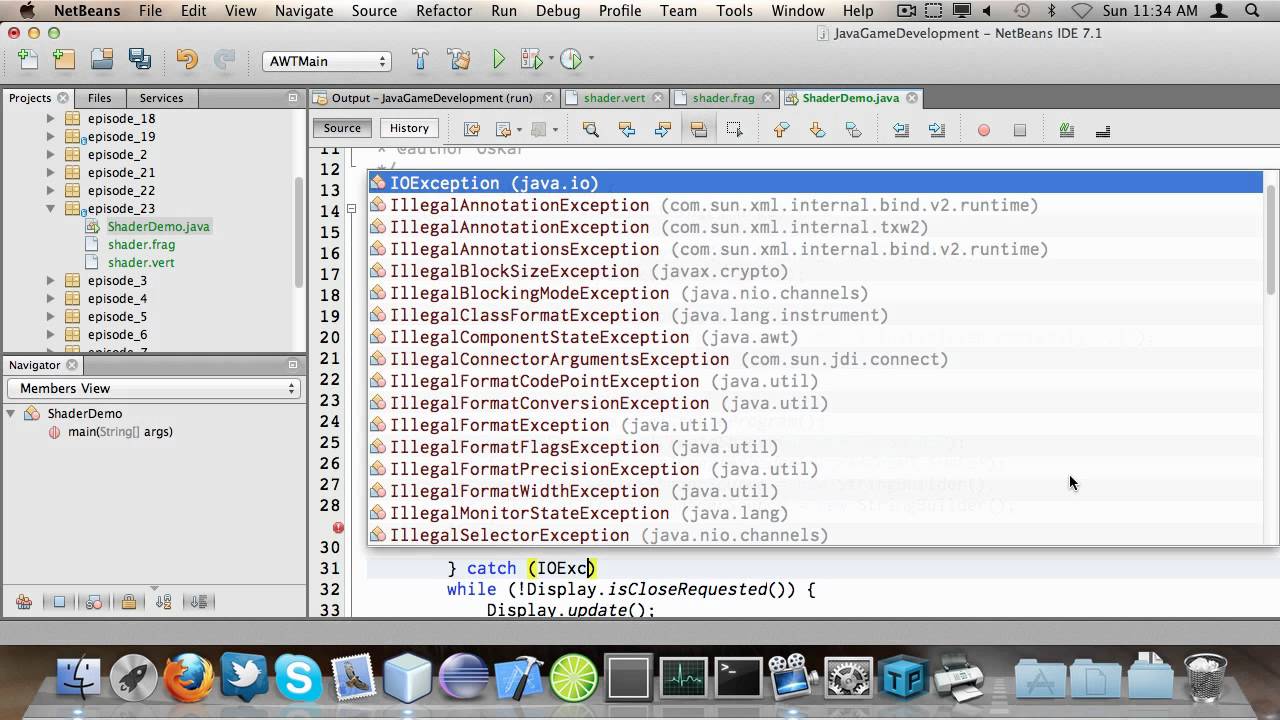Undo the last edit
The width and height of the screenshot is (1280, 720).
[x=187, y=60]
